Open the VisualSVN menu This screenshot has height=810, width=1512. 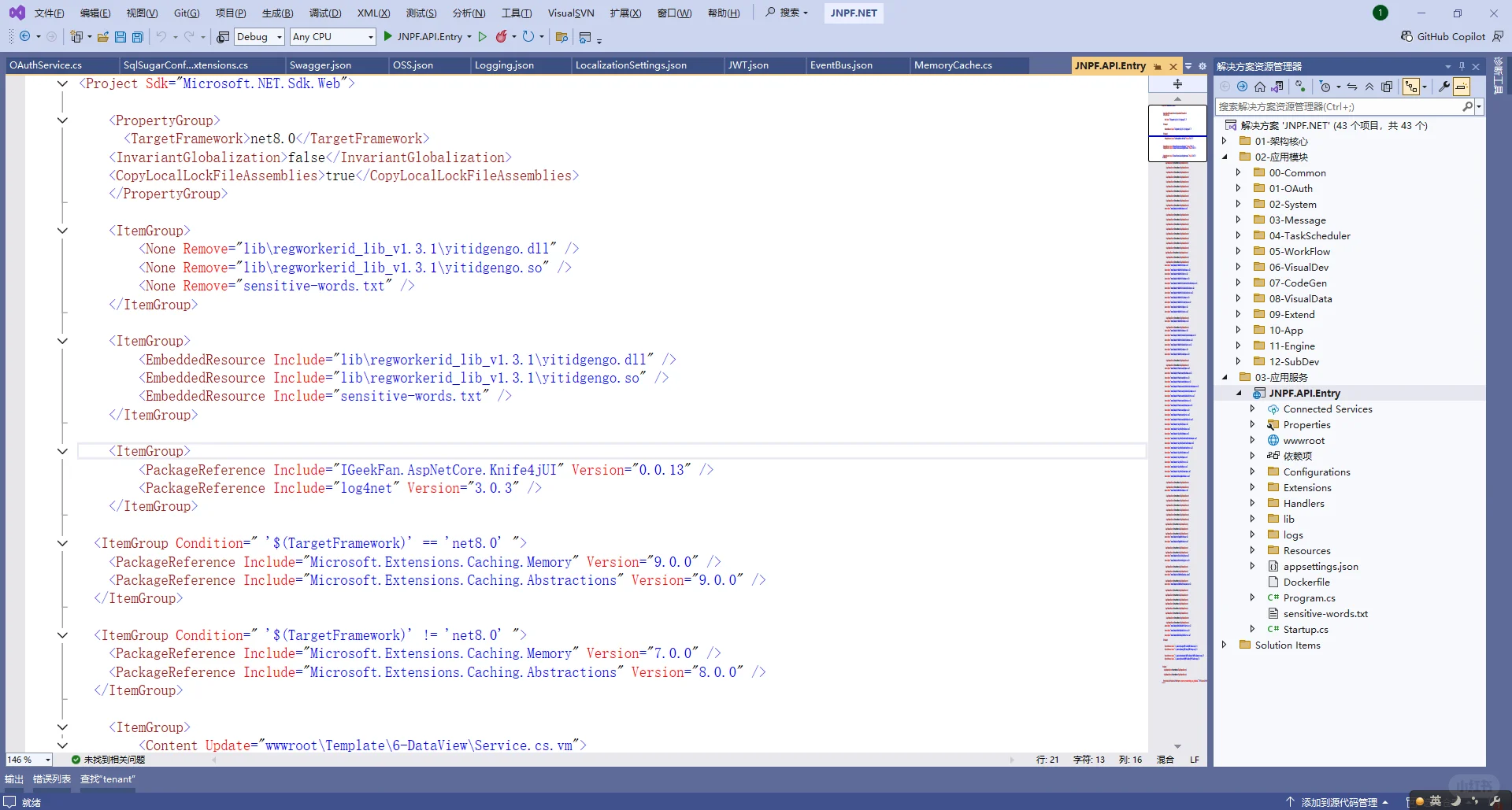[x=571, y=13]
